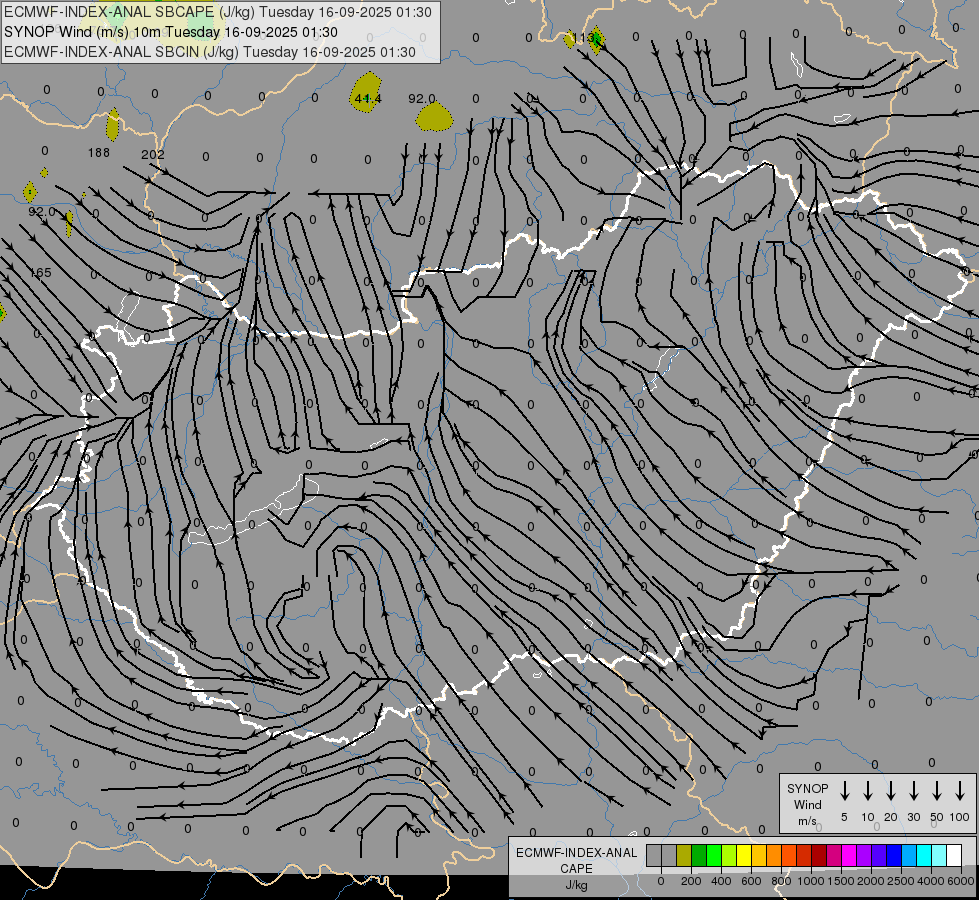Click the SBCAPE title line in header box
Viewport: 979px width, 900px height.
pos(218,12)
